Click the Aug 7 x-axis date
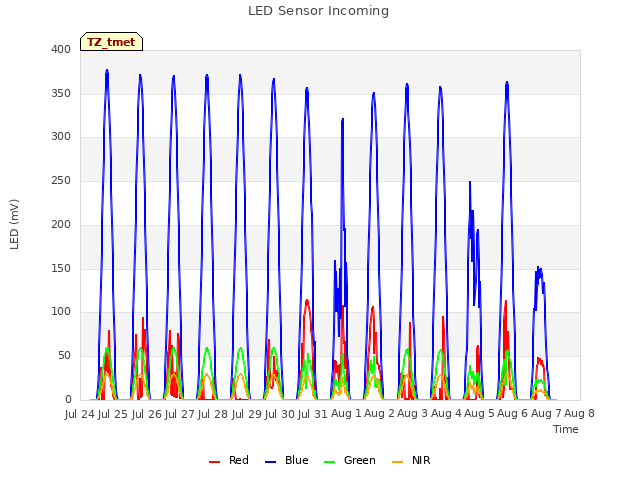Image resolution: width=640 pixels, height=480 pixels. click(546, 414)
